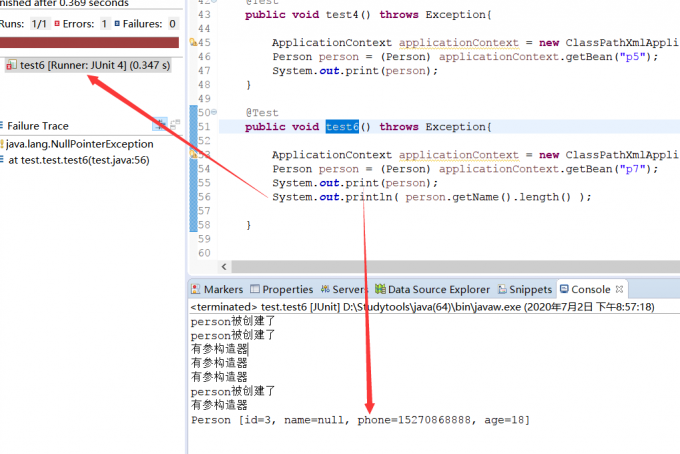
Task: Click the Servers tab icon
Action: coord(325,289)
